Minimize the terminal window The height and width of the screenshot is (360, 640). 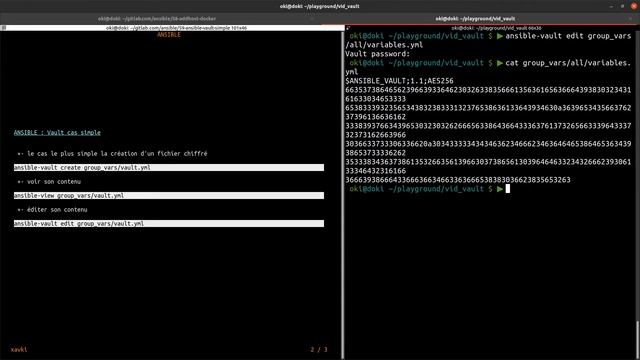point(611,6)
